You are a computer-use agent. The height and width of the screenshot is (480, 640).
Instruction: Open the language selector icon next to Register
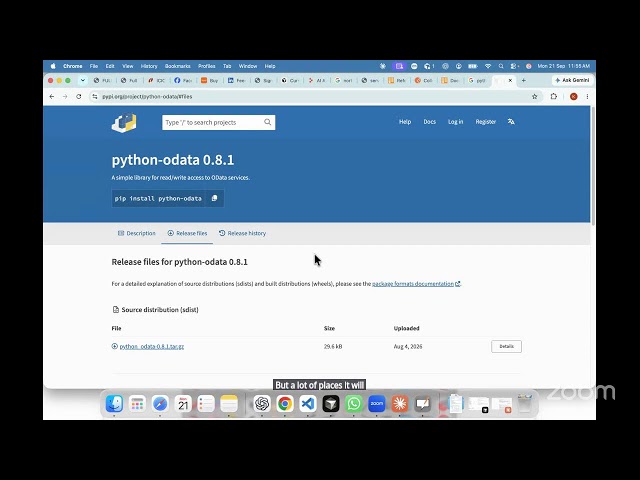pos(511,122)
